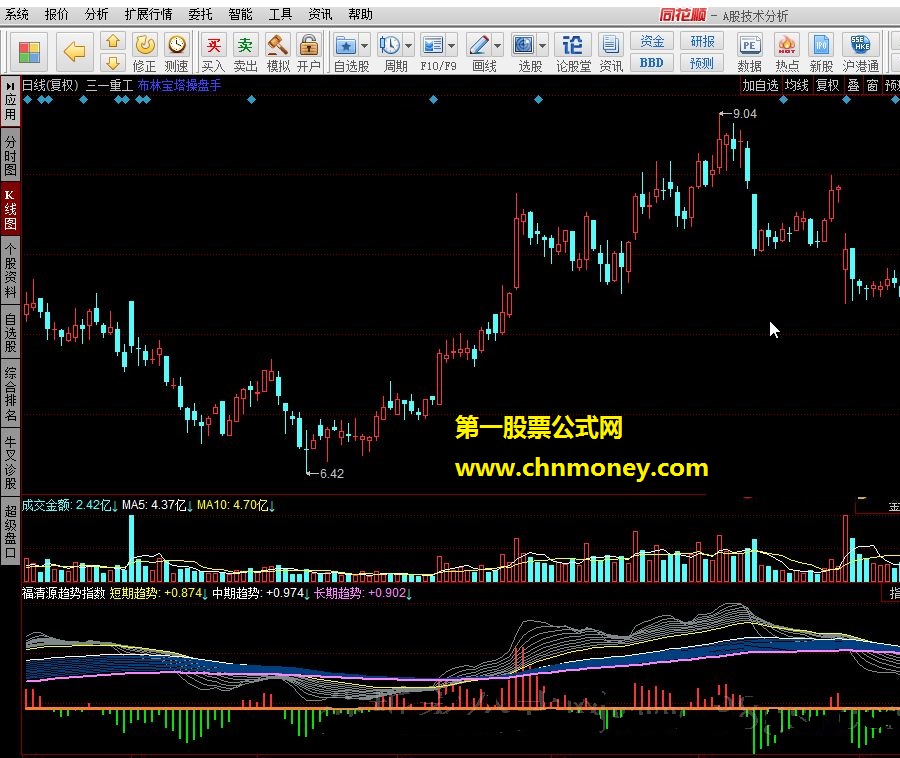Image resolution: width=900 pixels, height=758 pixels.
Task: Open the 选股 stock screener icon
Action: pyautogui.click(x=523, y=45)
